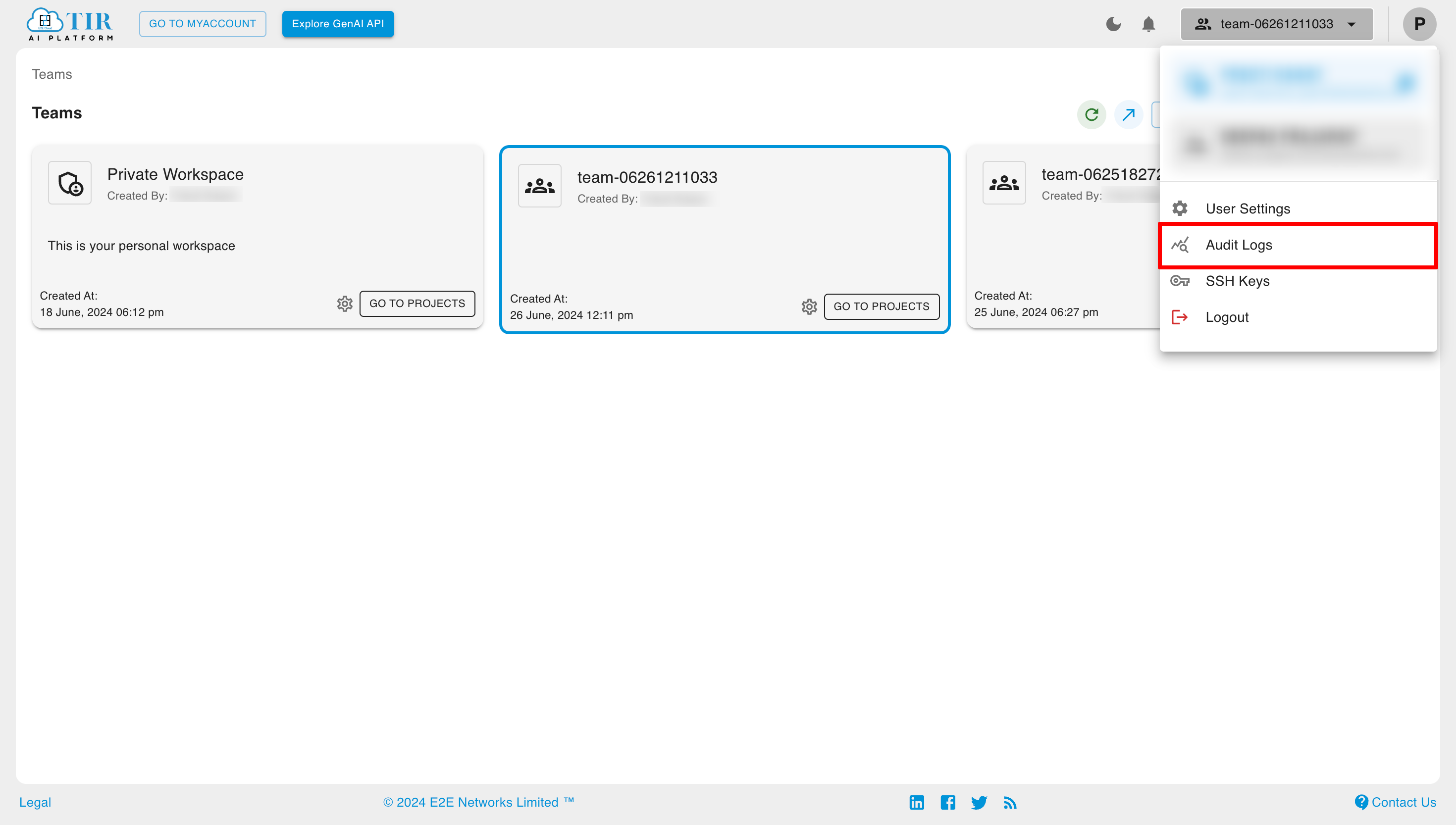Click '18 June, 2024 06:12 pm' date
The height and width of the screenshot is (825, 1456).
(102, 312)
